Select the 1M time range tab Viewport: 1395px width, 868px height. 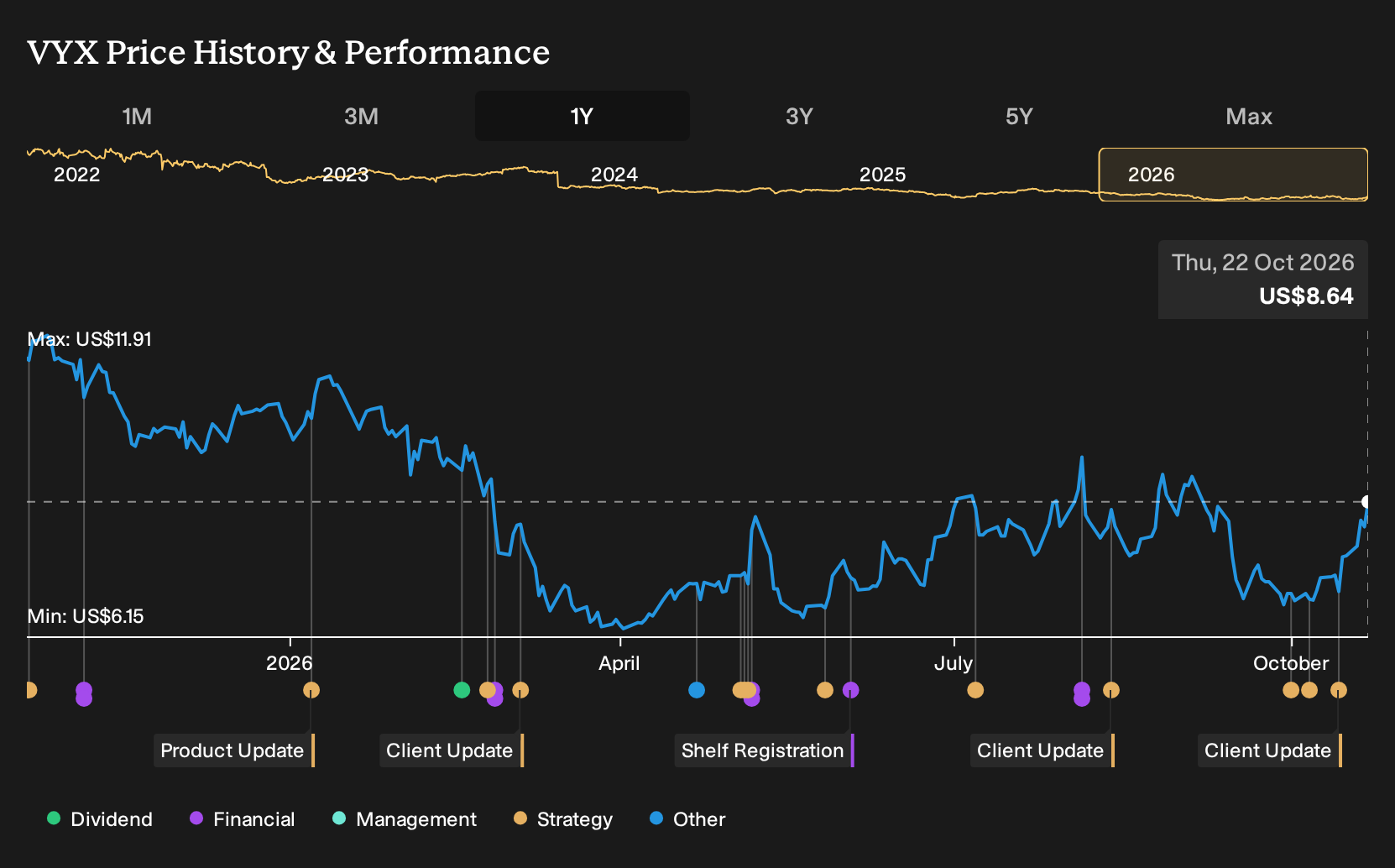pos(137,116)
